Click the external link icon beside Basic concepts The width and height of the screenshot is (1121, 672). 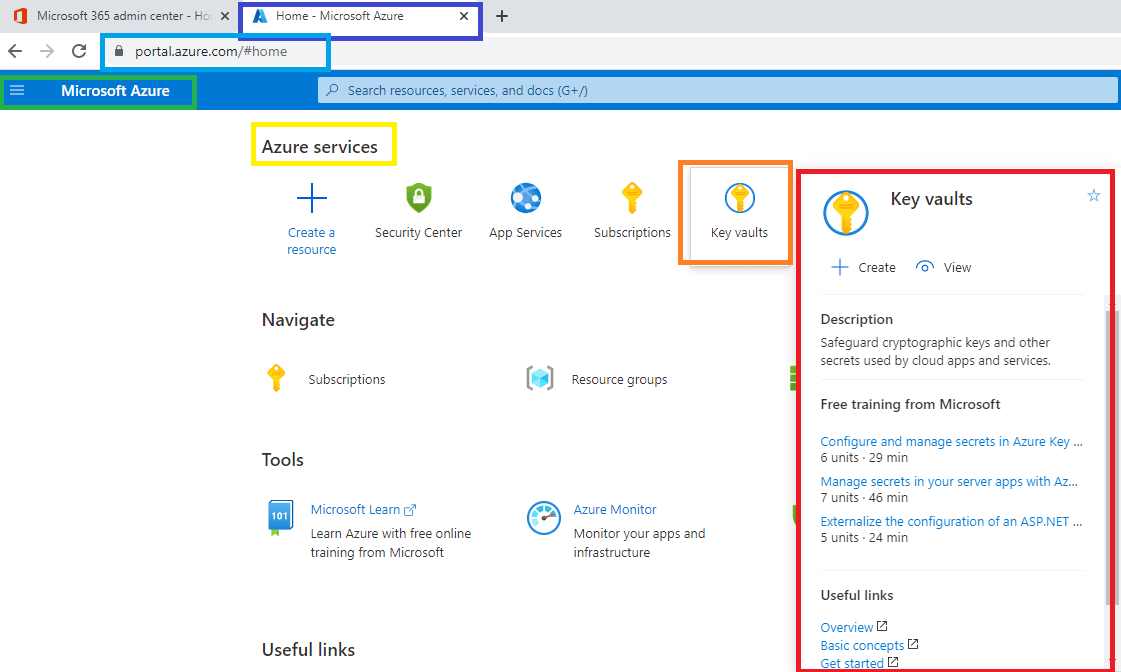pyautogui.click(x=913, y=644)
